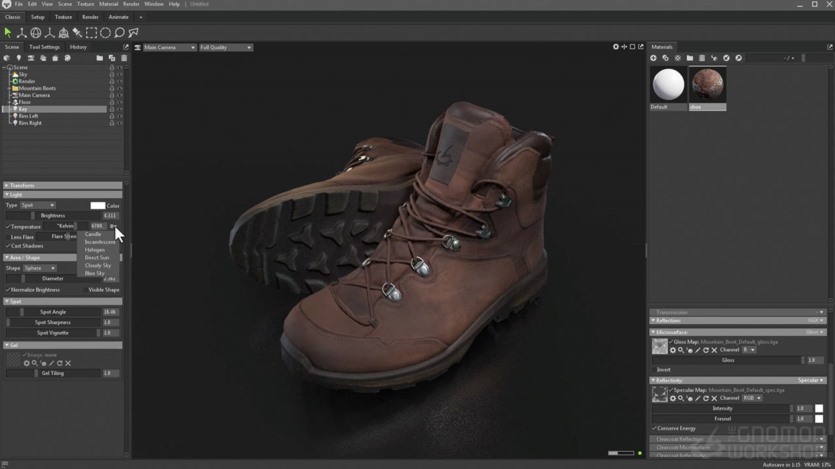Toggle the Temperature checkbox
Screen dimensions: 835x469
8,227
